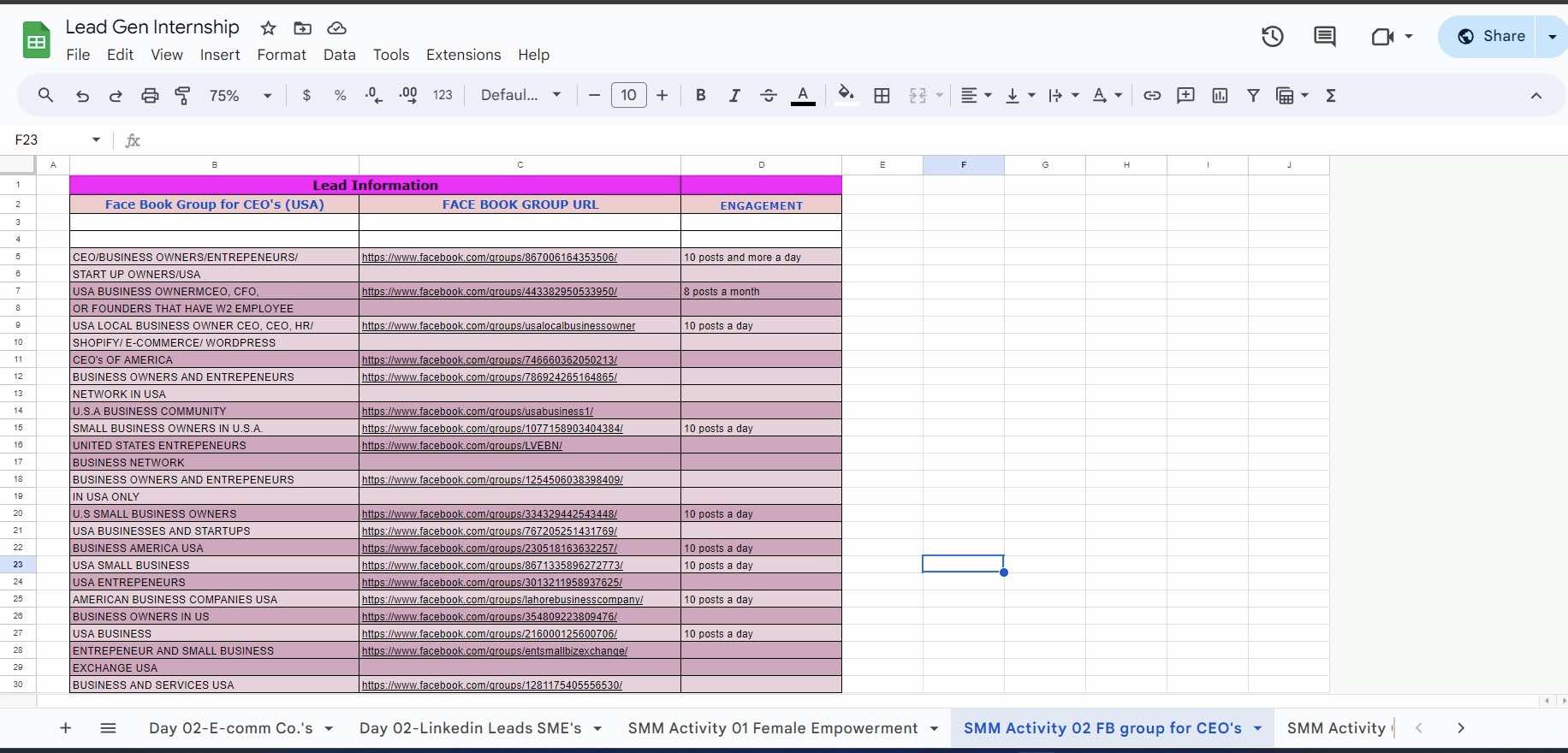Screen dimensions: 1568x753
Task: Open facebook.com/groups/usalocalbusinessowner link
Action: (498, 326)
